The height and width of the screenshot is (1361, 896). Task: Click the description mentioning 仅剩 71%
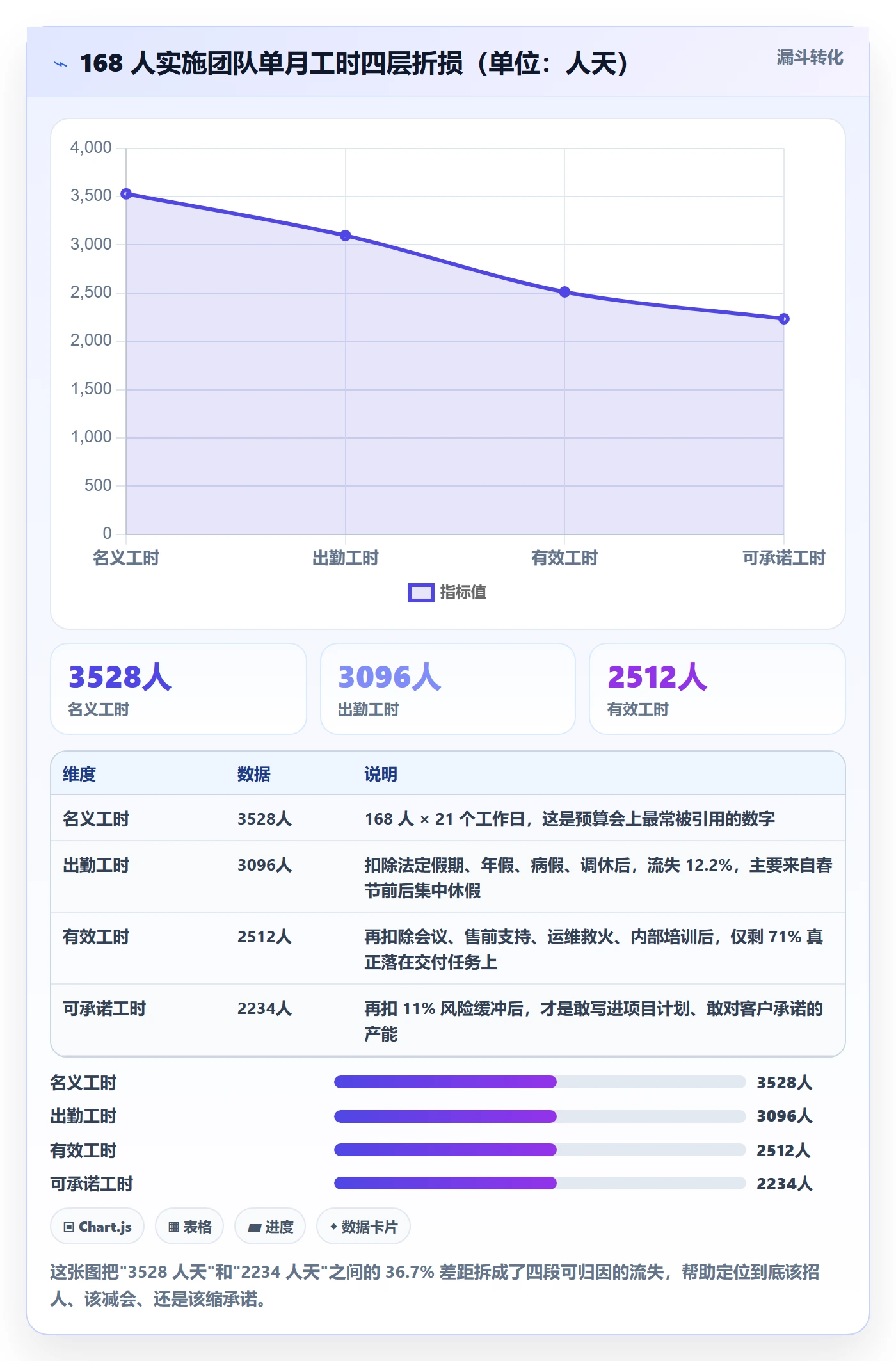[x=594, y=949]
